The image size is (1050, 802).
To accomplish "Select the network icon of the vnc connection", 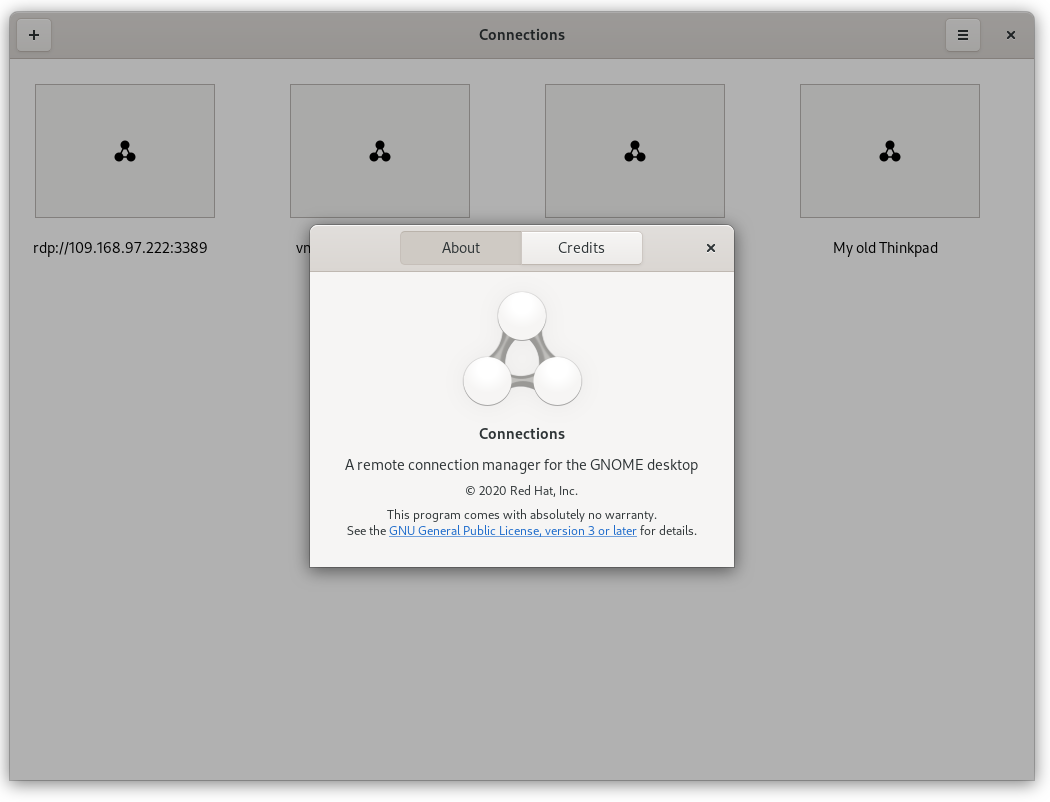I will [x=379, y=151].
